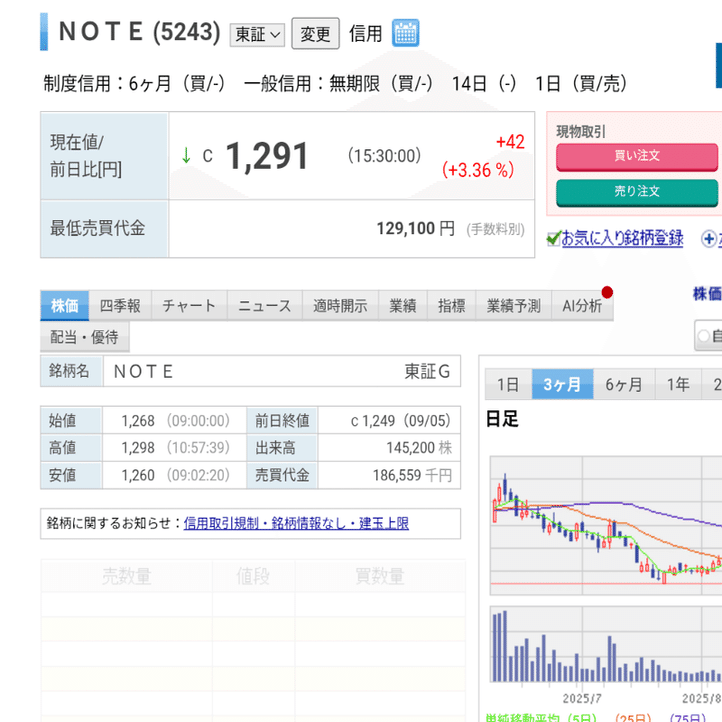Click the daily candlestick chart

(606, 525)
